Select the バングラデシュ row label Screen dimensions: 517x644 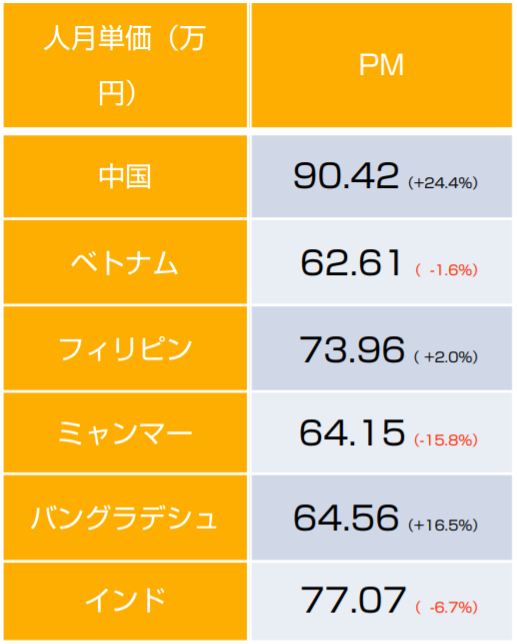click(125, 518)
